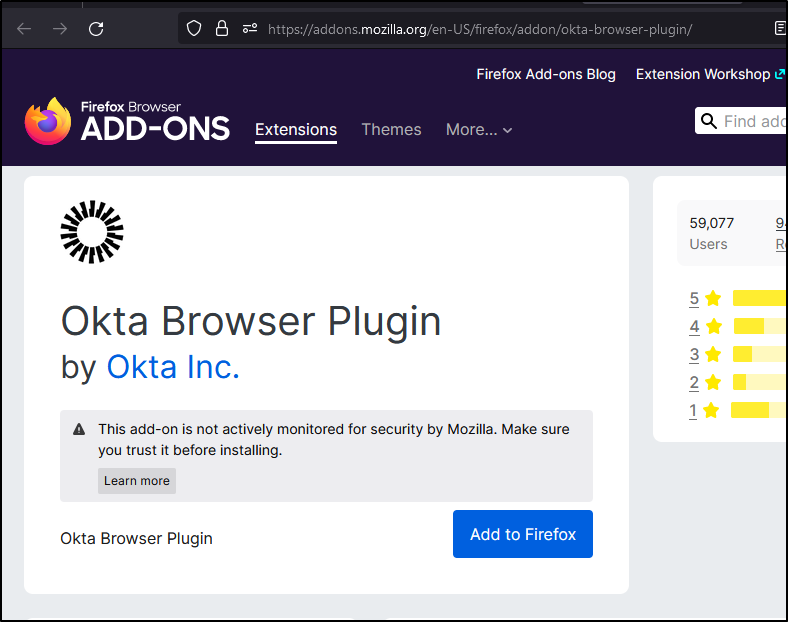
Task: Filter reviews by 1 star
Action: pyautogui.click(x=693, y=411)
